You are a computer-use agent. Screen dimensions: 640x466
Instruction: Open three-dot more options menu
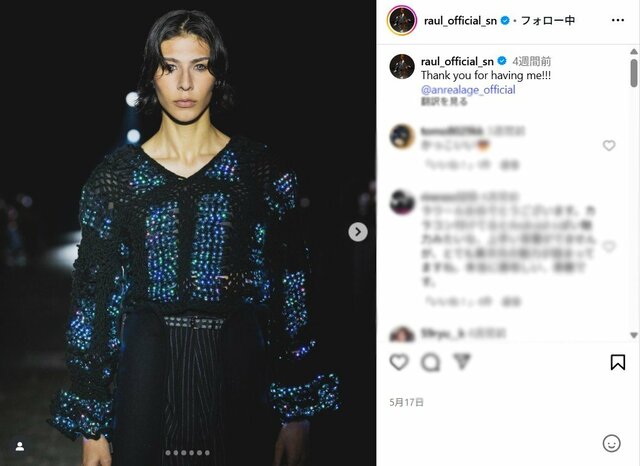pos(618,20)
